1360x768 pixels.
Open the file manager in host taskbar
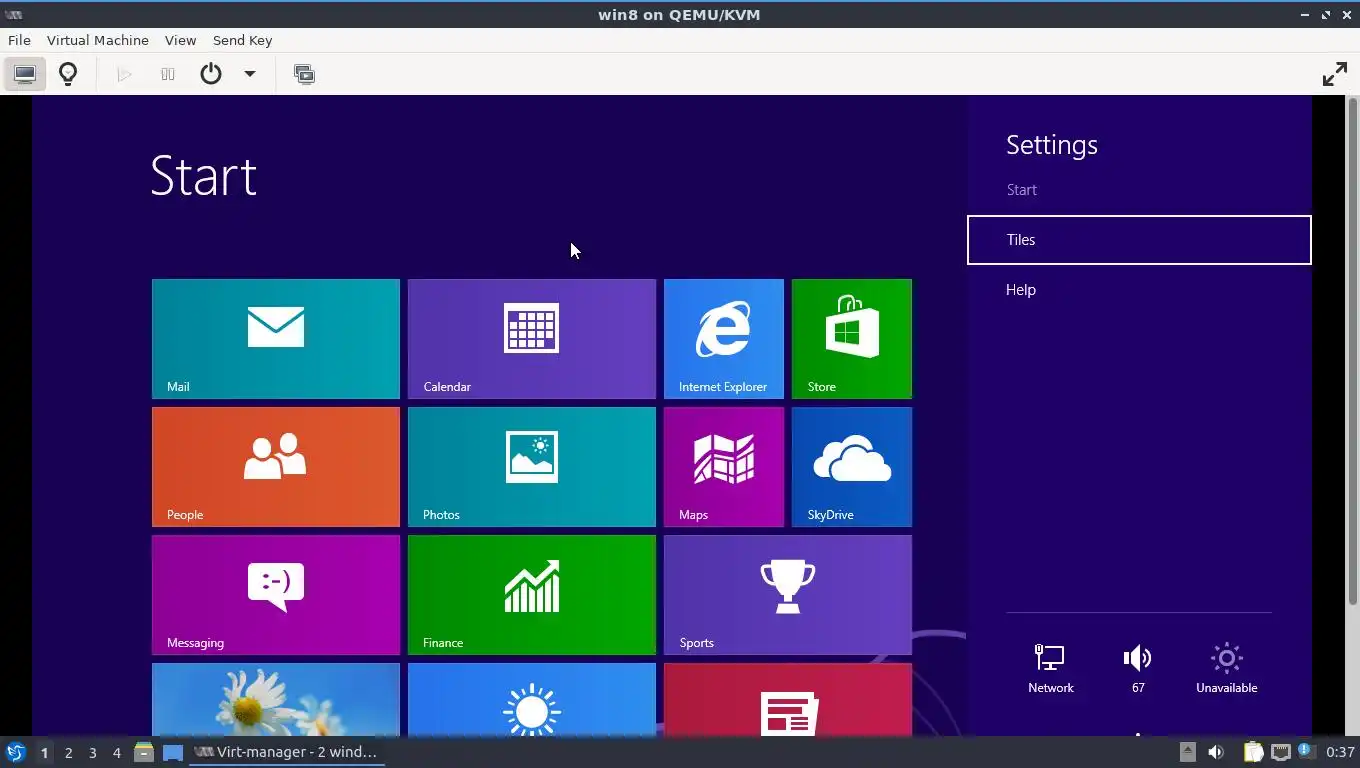[x=144, y=752]
